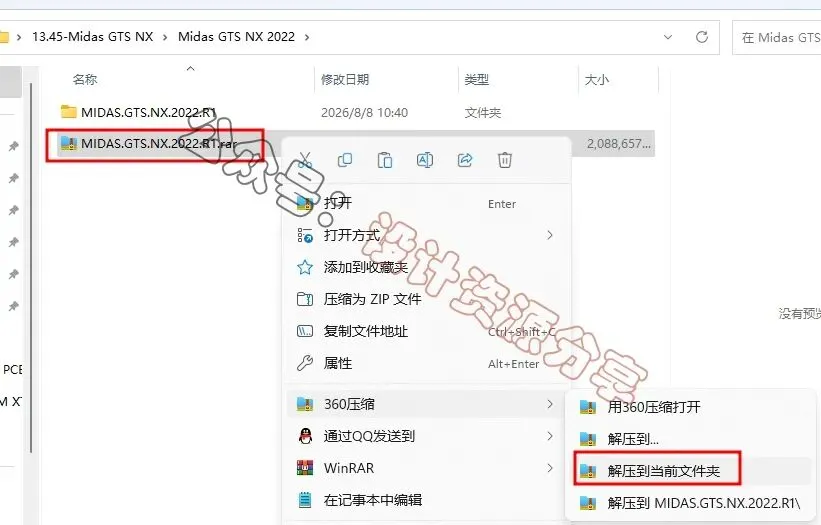Select the 360压缩 menu entry
This screenshot has height=525, width=821.
point(426,404)
